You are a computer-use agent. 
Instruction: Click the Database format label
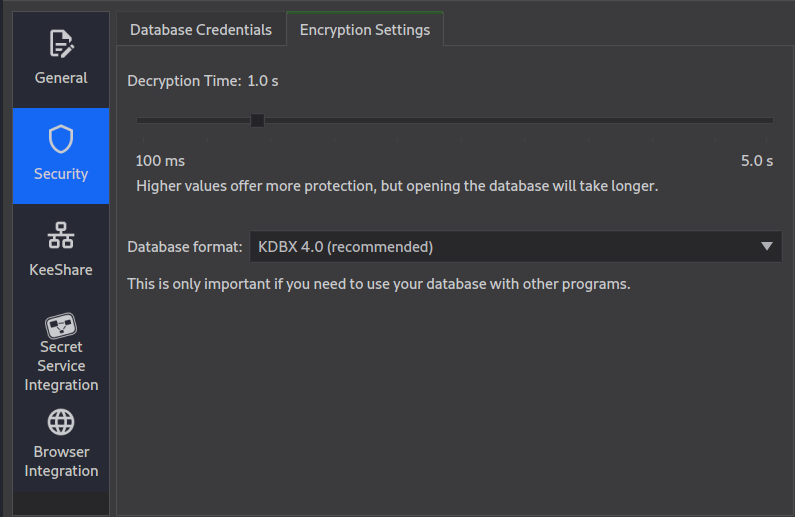tap(185, 247)
